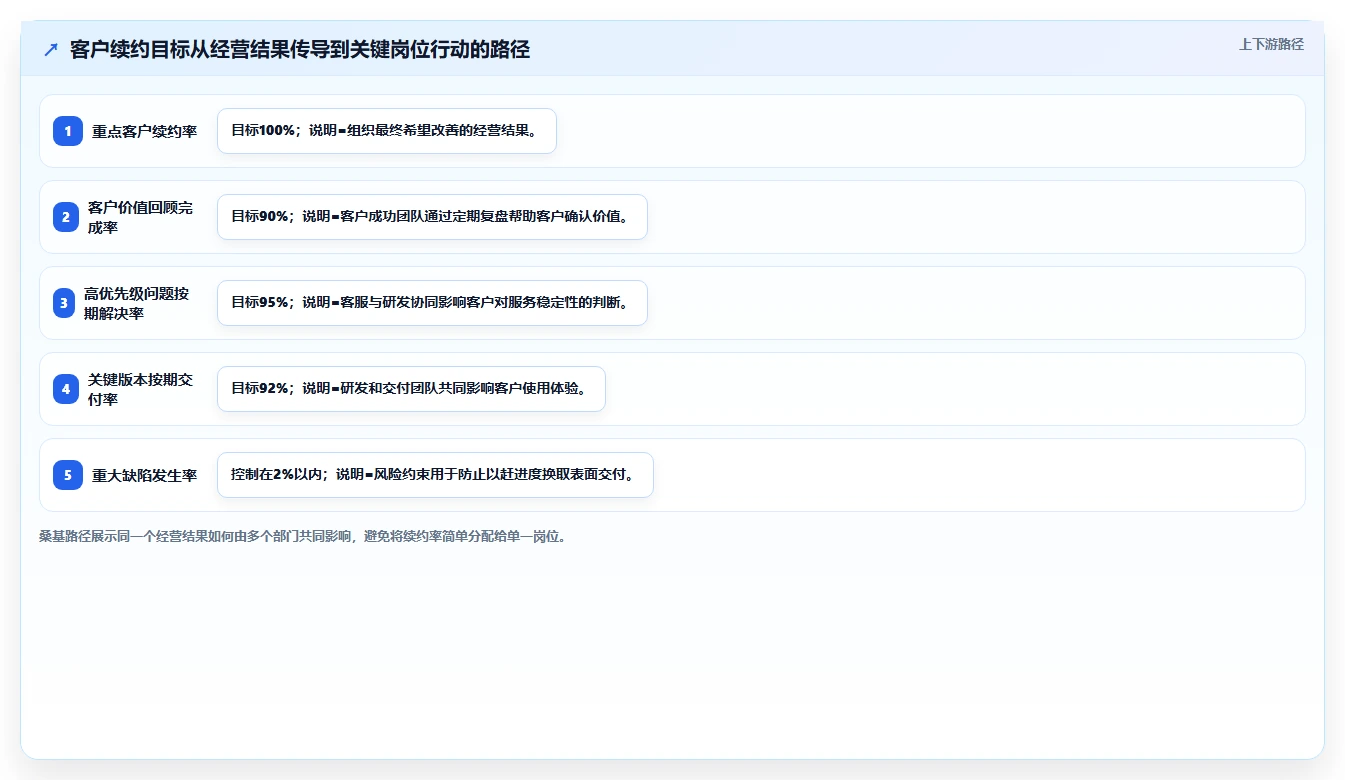The width and height of the screenshot is (1345, 780).
Task: Open the 目标100% description box
Action: [x=387, y=131]
